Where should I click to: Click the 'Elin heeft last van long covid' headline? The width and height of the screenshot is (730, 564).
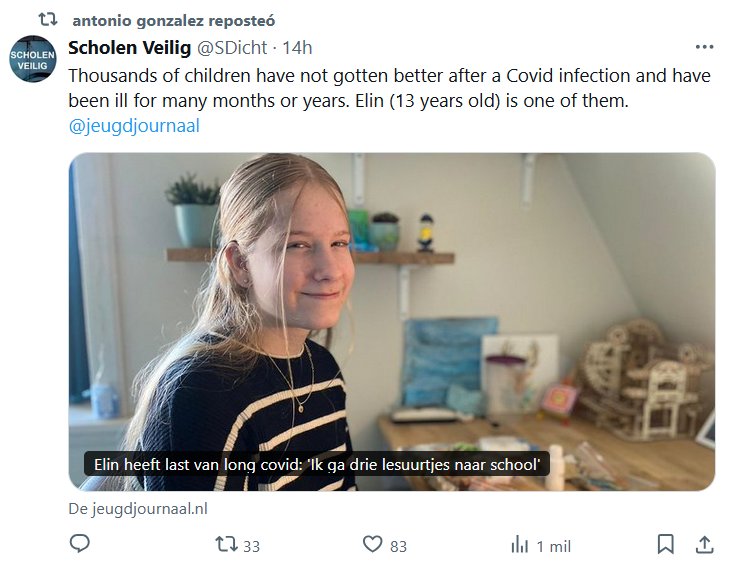(315, 465)
